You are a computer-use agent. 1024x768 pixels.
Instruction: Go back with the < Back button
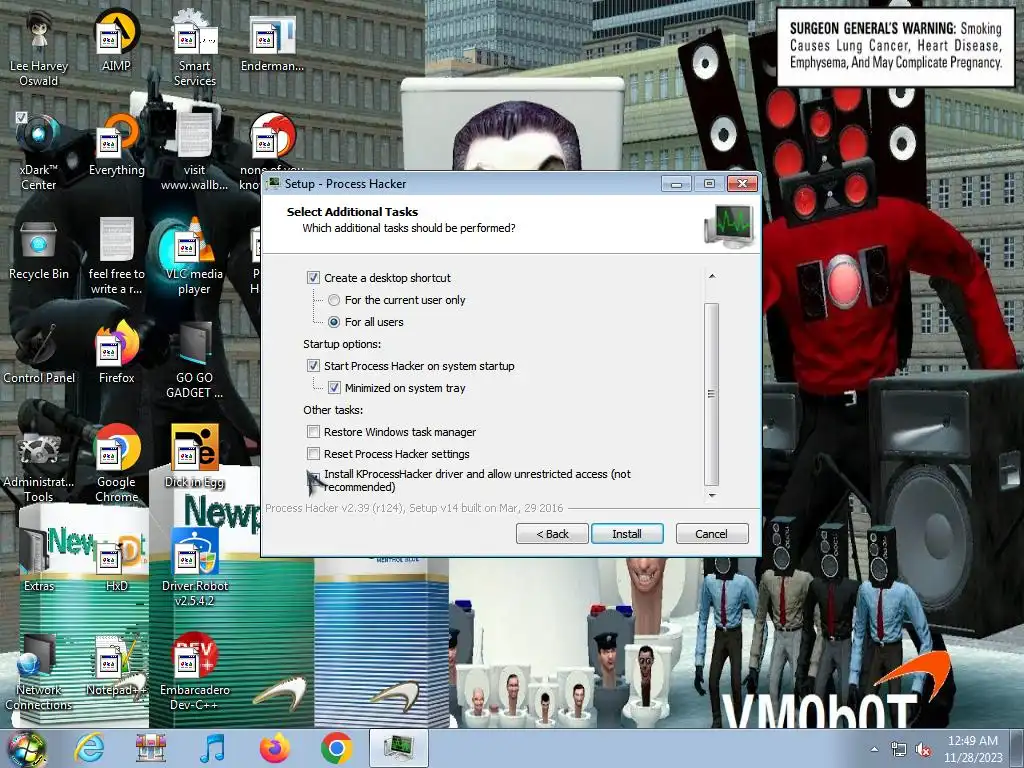tap(552, 534)
